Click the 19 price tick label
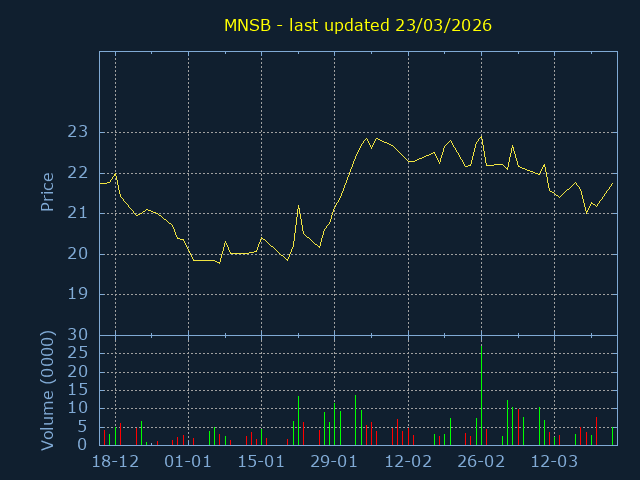This screenshot has height=480, width=640. (x=78, y=295)
